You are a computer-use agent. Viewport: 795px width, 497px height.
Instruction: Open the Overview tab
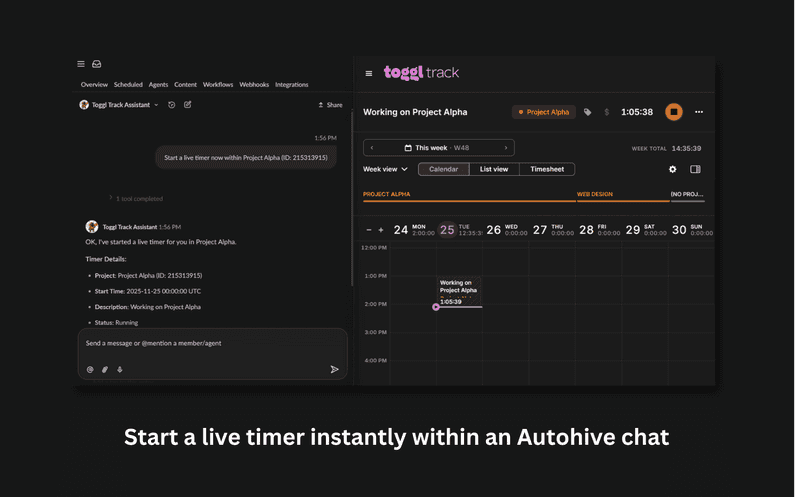(94, 85)
